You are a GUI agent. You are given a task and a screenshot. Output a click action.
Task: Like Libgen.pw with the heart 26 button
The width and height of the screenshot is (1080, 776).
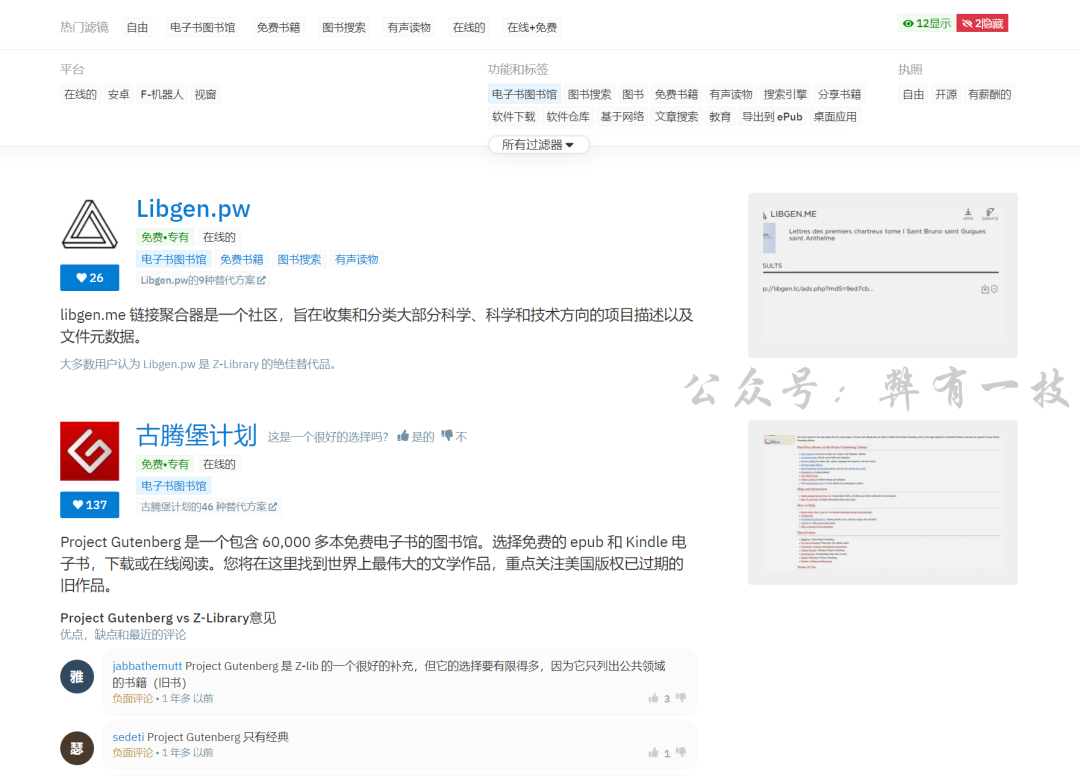[89, 278]
